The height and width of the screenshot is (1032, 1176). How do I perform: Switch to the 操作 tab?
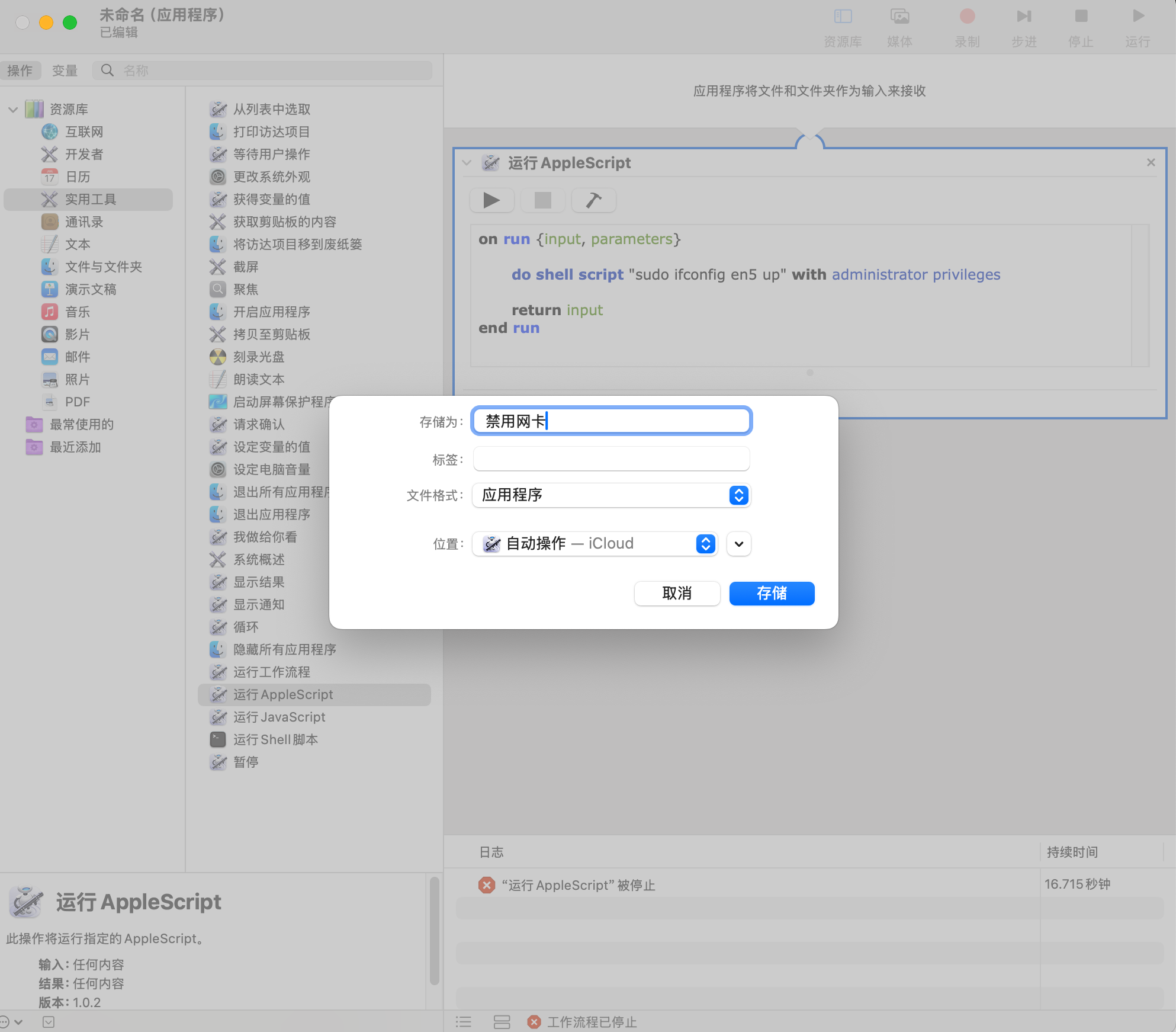[x=21, y=70]
